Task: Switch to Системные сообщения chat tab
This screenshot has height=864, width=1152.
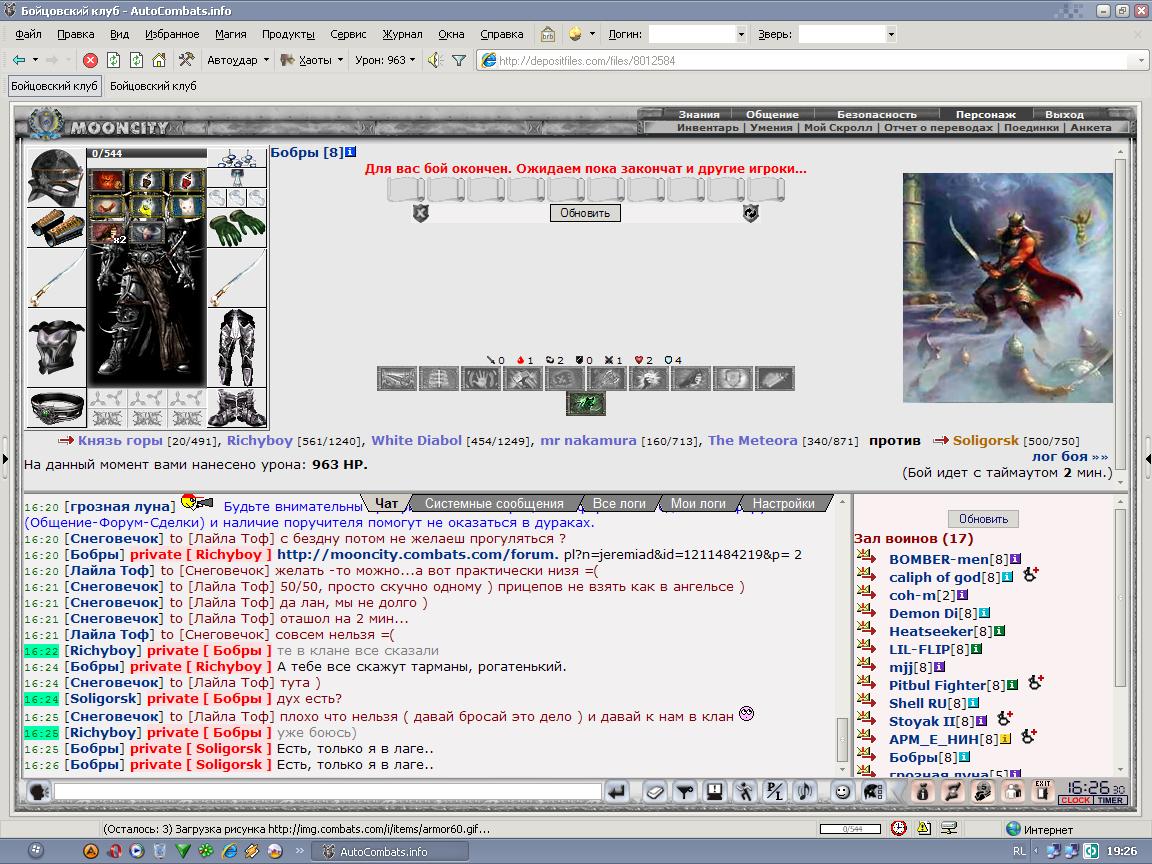Action: pos(494,503)
